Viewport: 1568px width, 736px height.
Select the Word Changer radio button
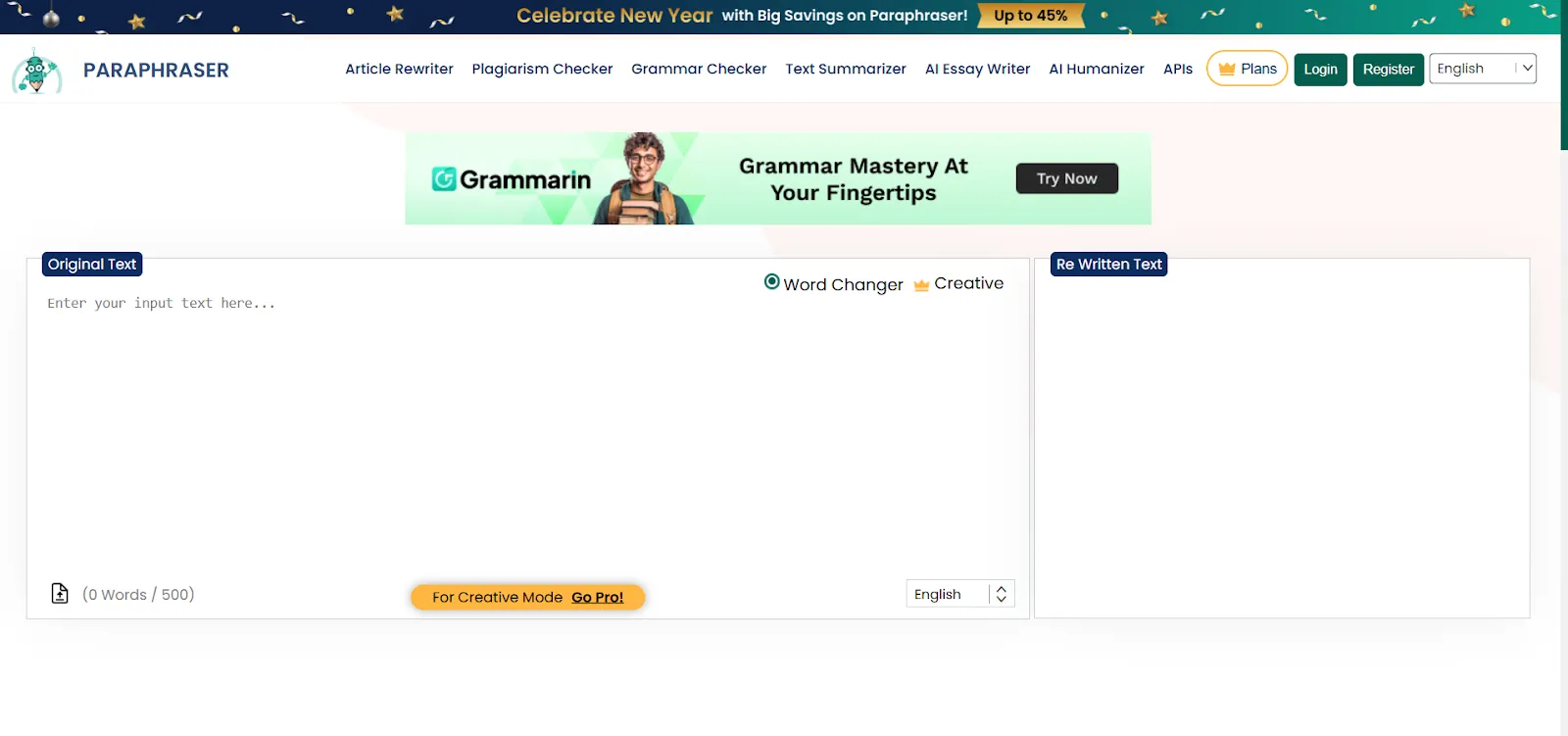(x=772, y=282)
